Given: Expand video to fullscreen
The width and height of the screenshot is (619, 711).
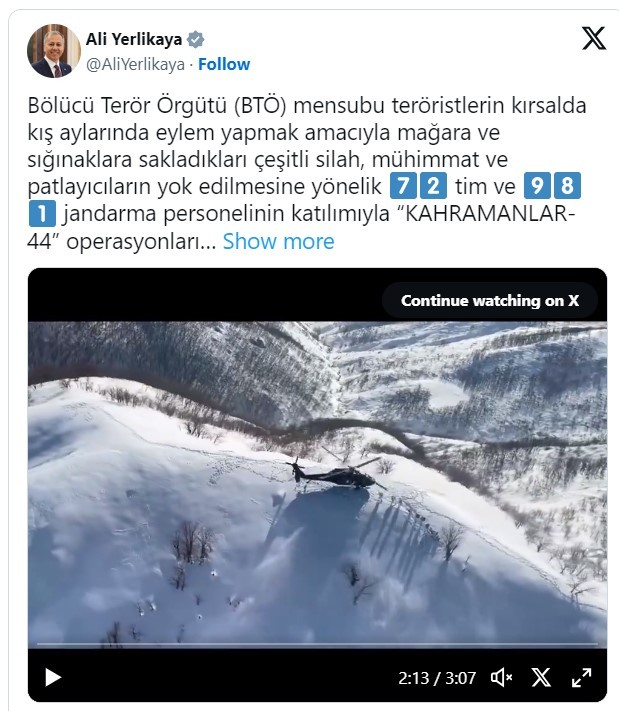Looking at the screenshot, I should pyautogui.click(x=581, y=677).
